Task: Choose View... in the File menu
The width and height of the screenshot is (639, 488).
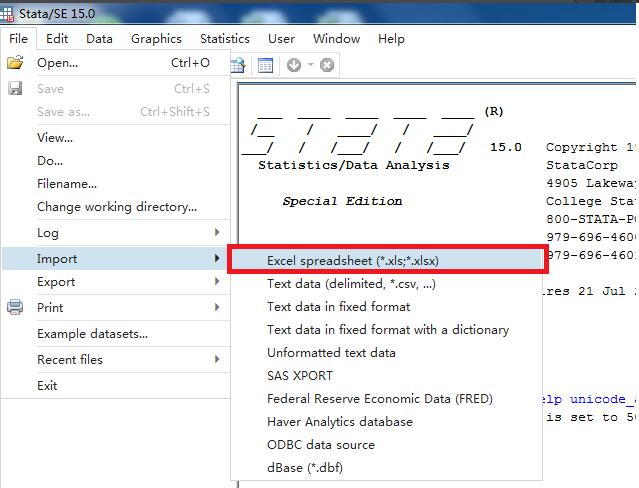Action: (116, 137)
